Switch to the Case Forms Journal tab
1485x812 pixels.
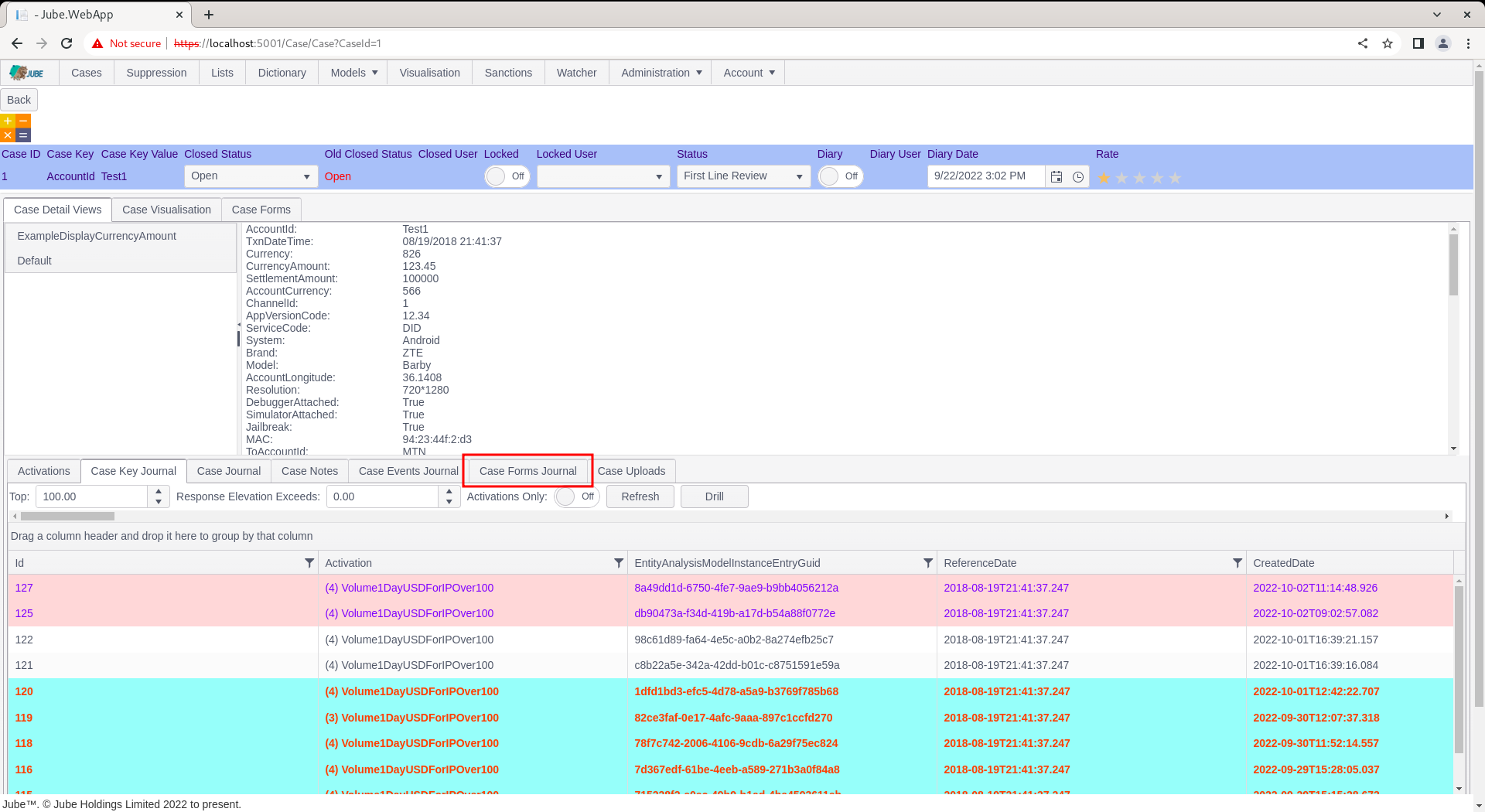tap(528, 471)
